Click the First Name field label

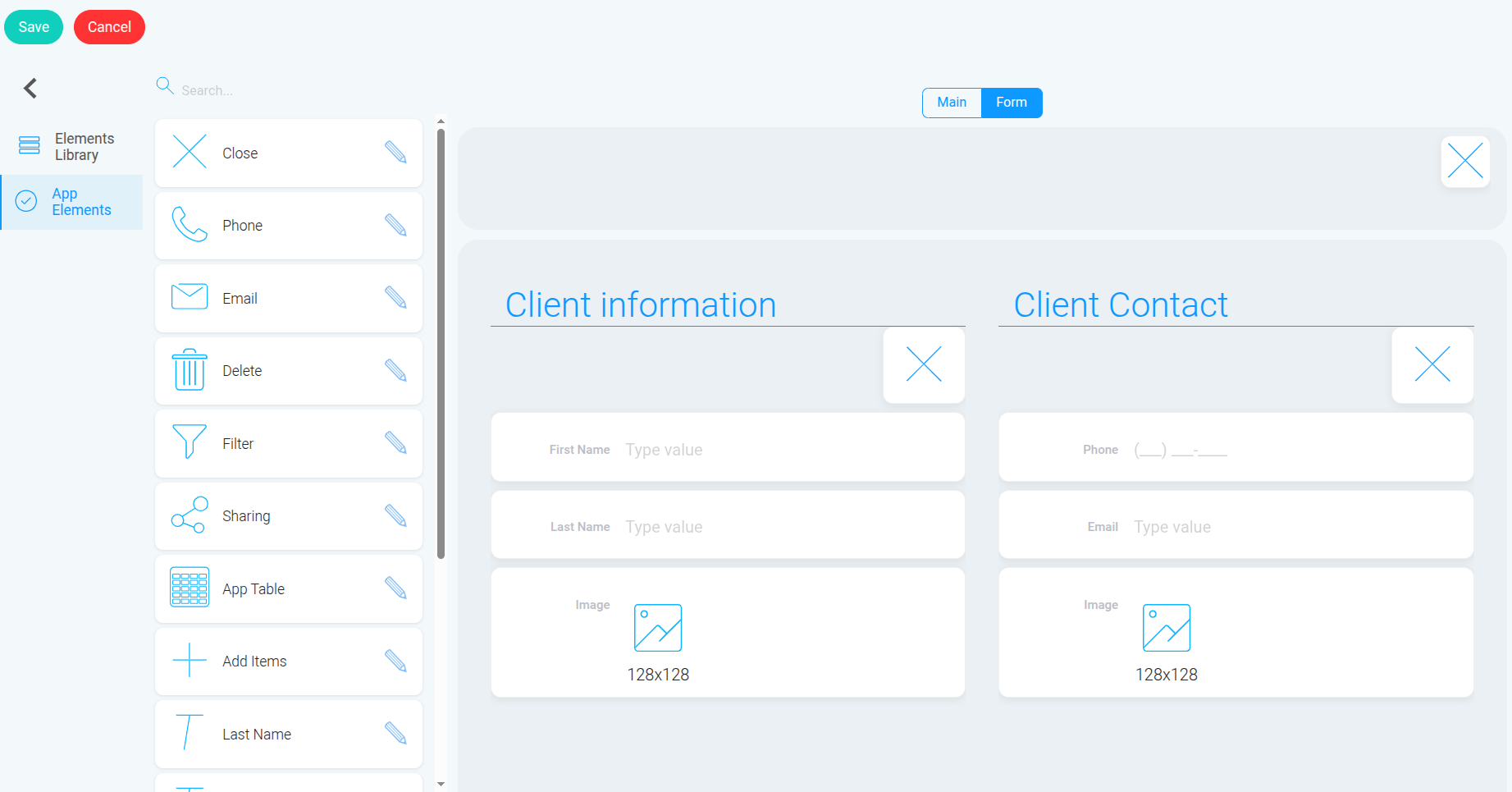[580, 450]
